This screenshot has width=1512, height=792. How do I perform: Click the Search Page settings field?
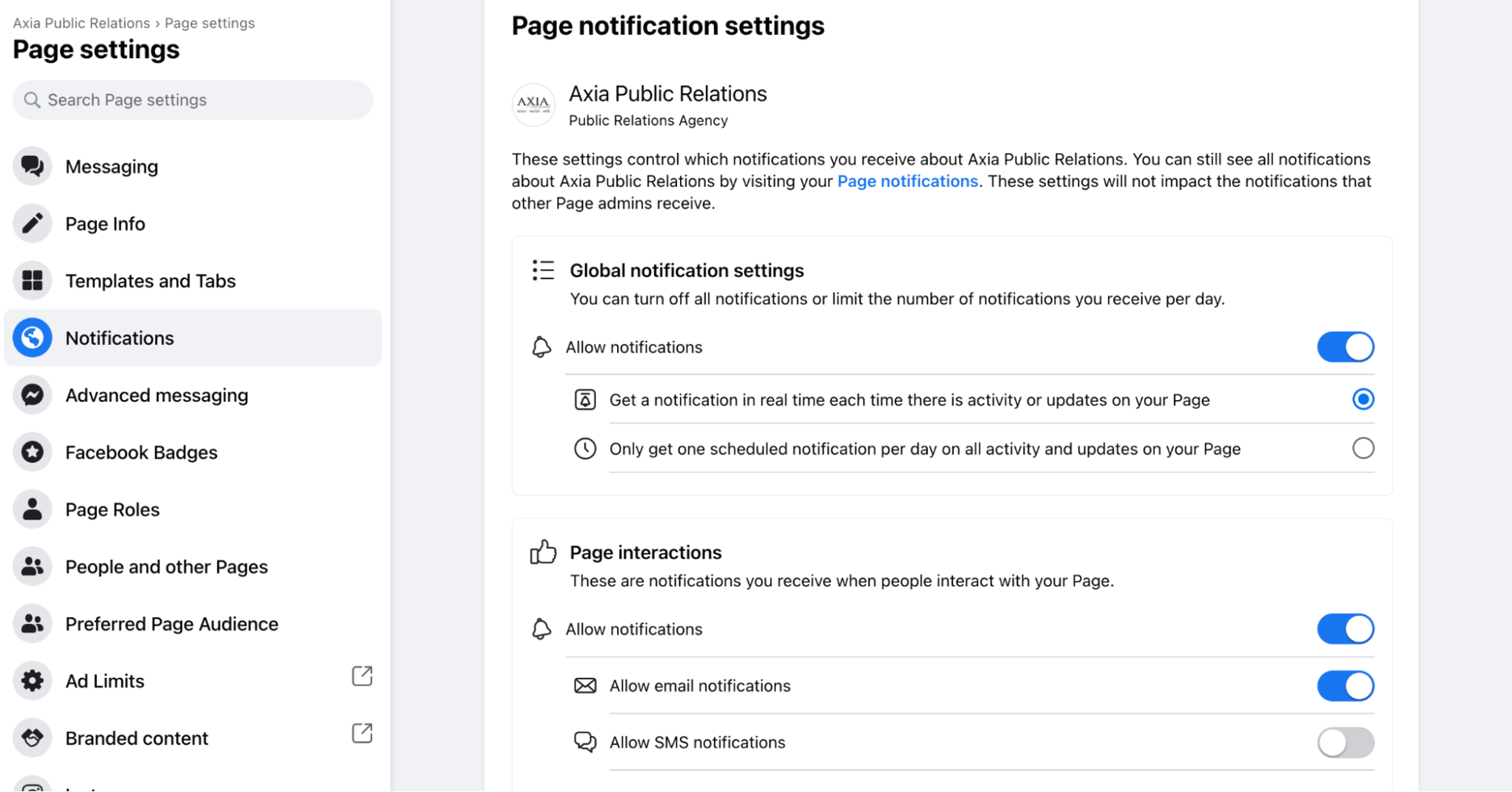(x=191, y=99)
